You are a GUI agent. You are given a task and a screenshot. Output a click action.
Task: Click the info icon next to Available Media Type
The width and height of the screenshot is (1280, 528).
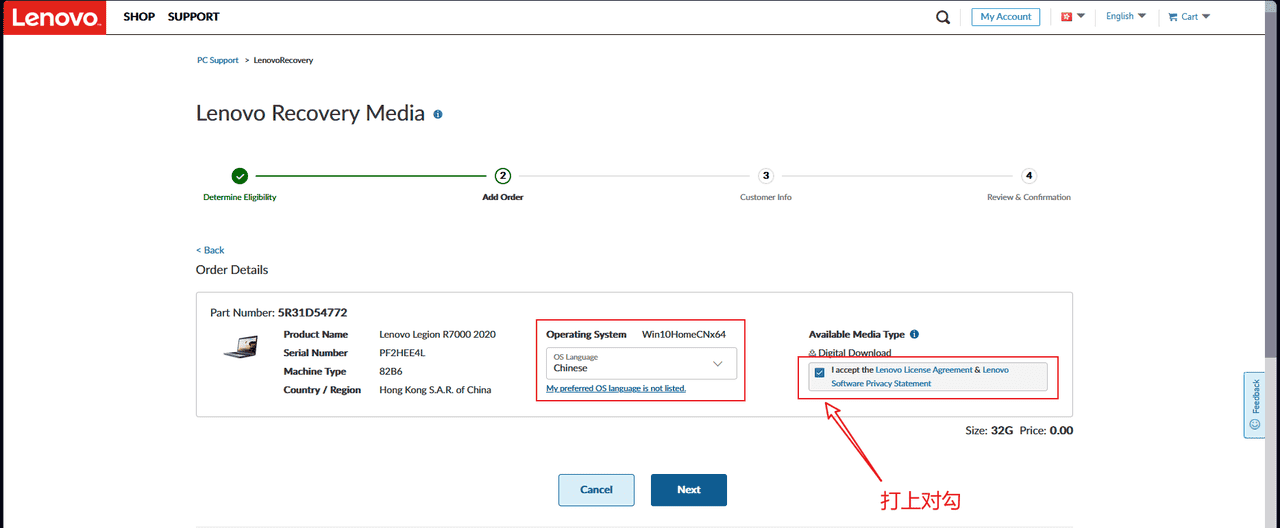(x=914, y=335)
